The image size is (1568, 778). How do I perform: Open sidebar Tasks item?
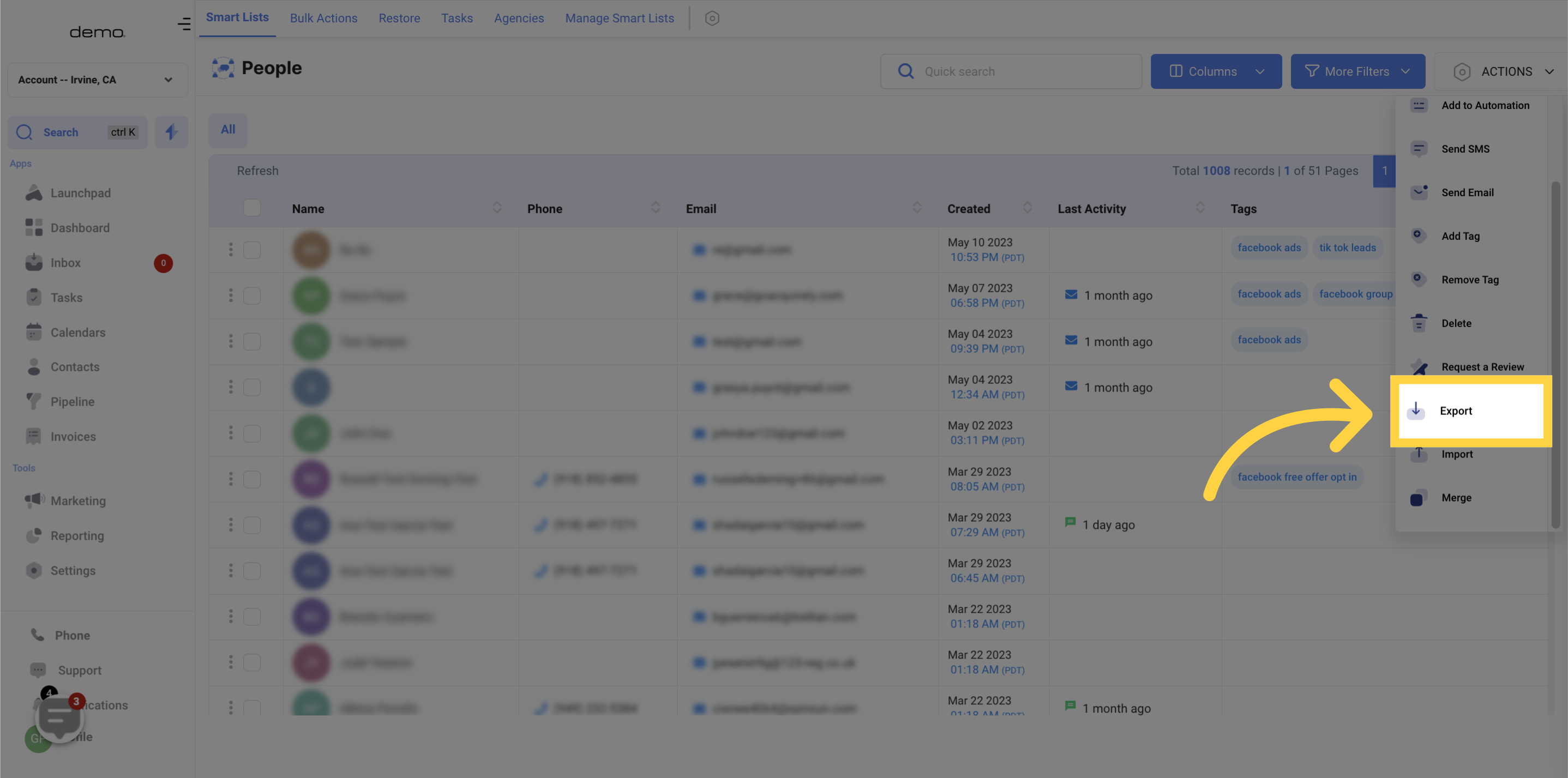pos(54,298)
